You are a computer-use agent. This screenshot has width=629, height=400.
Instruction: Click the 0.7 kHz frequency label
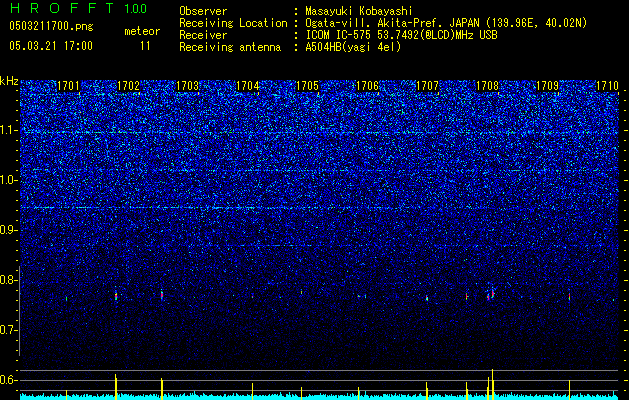point(8,330)
